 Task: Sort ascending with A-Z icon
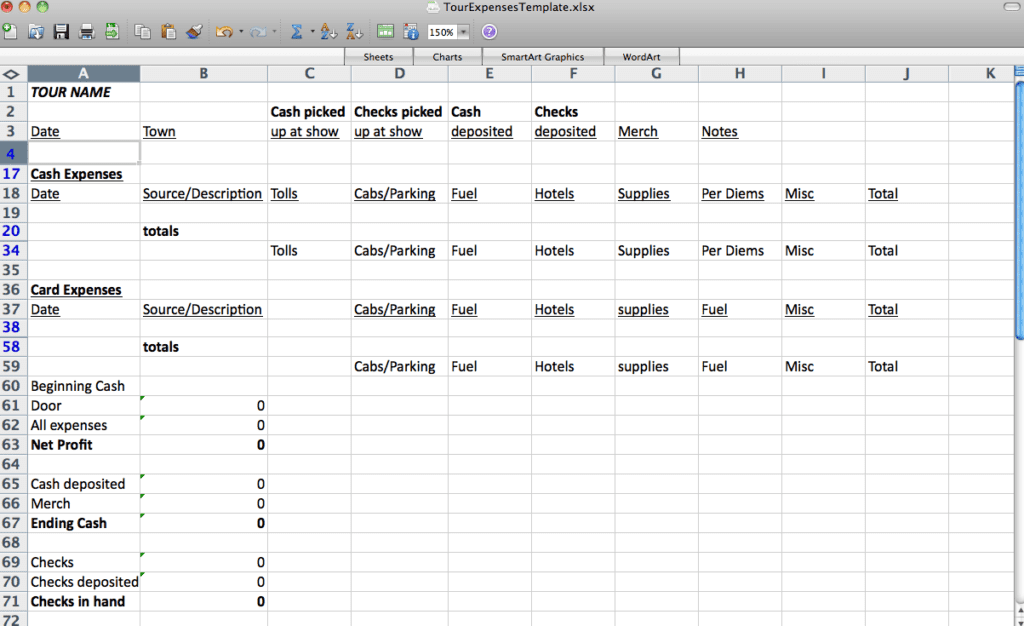coord(328,32)
